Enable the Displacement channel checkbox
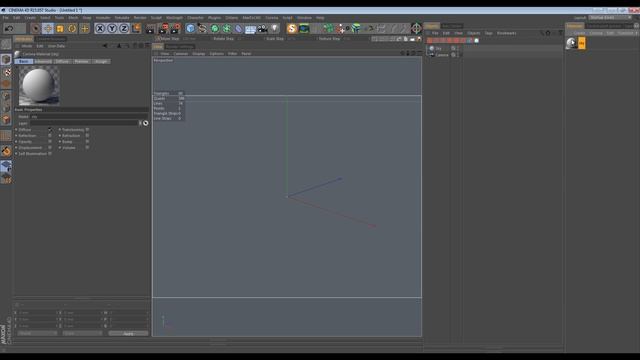The image size is (640, 360). coord(50,148)
